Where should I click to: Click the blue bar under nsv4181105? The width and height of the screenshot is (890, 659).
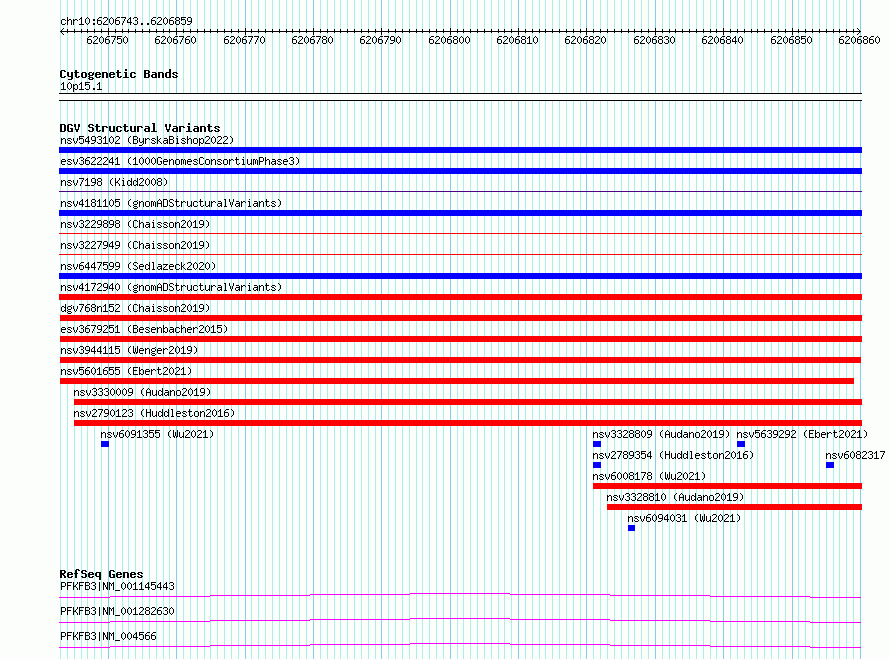(460, 213)
